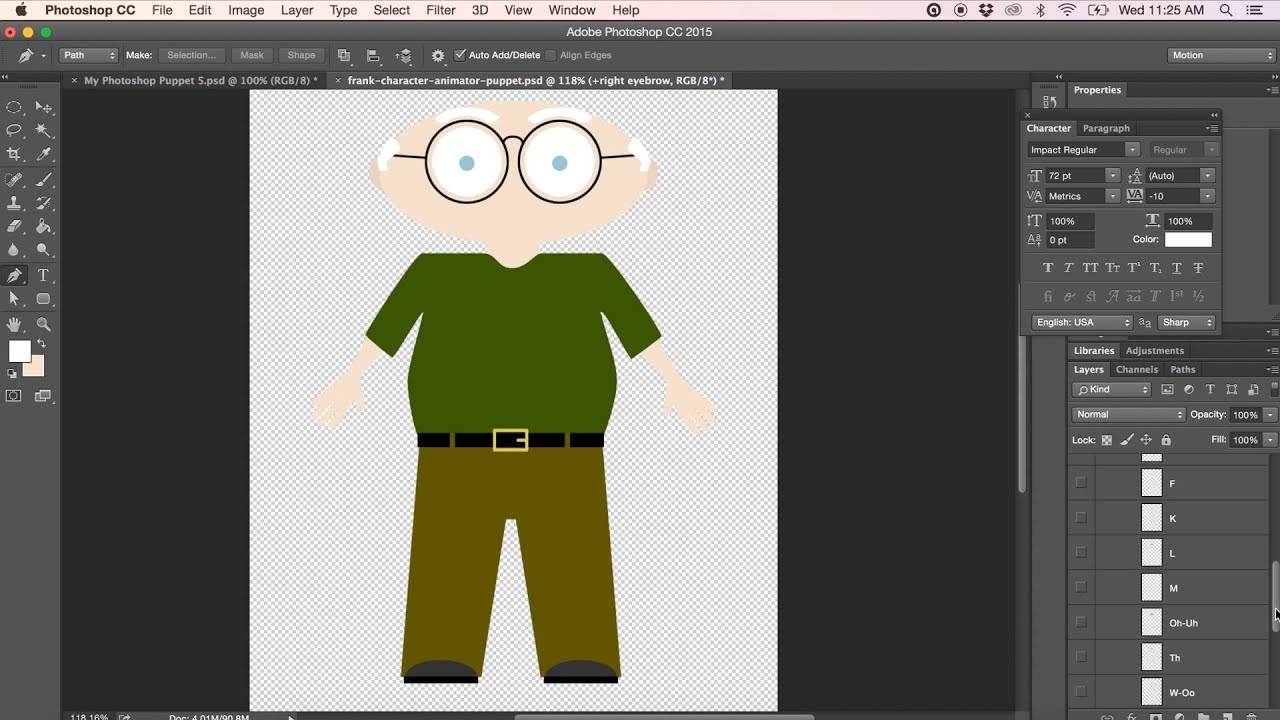Image resolution: width=1280 pixels, height=720 pixels.
Task: Open pen options gear icon
Action: 438,55
